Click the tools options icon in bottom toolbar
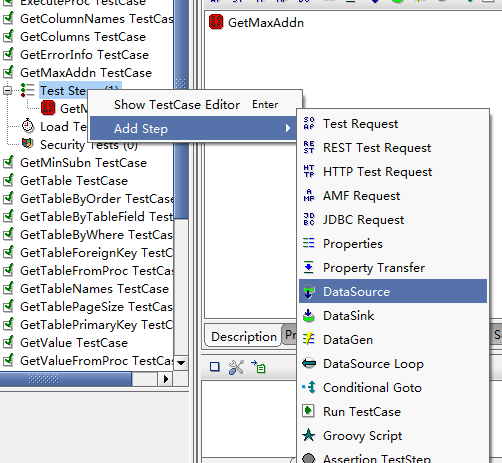Screen dimensions: 502x463 236,367
